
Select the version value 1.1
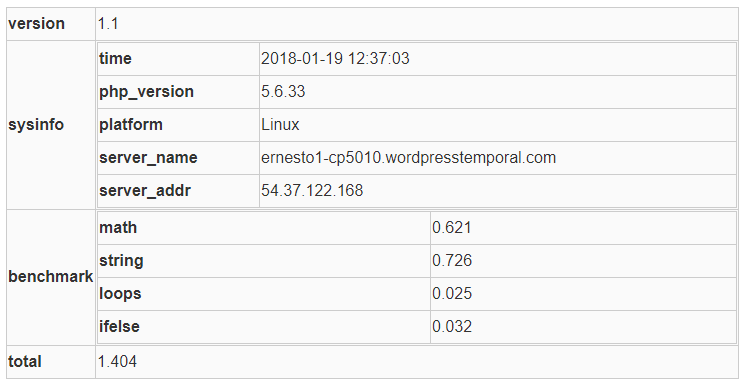pos(108,24)
